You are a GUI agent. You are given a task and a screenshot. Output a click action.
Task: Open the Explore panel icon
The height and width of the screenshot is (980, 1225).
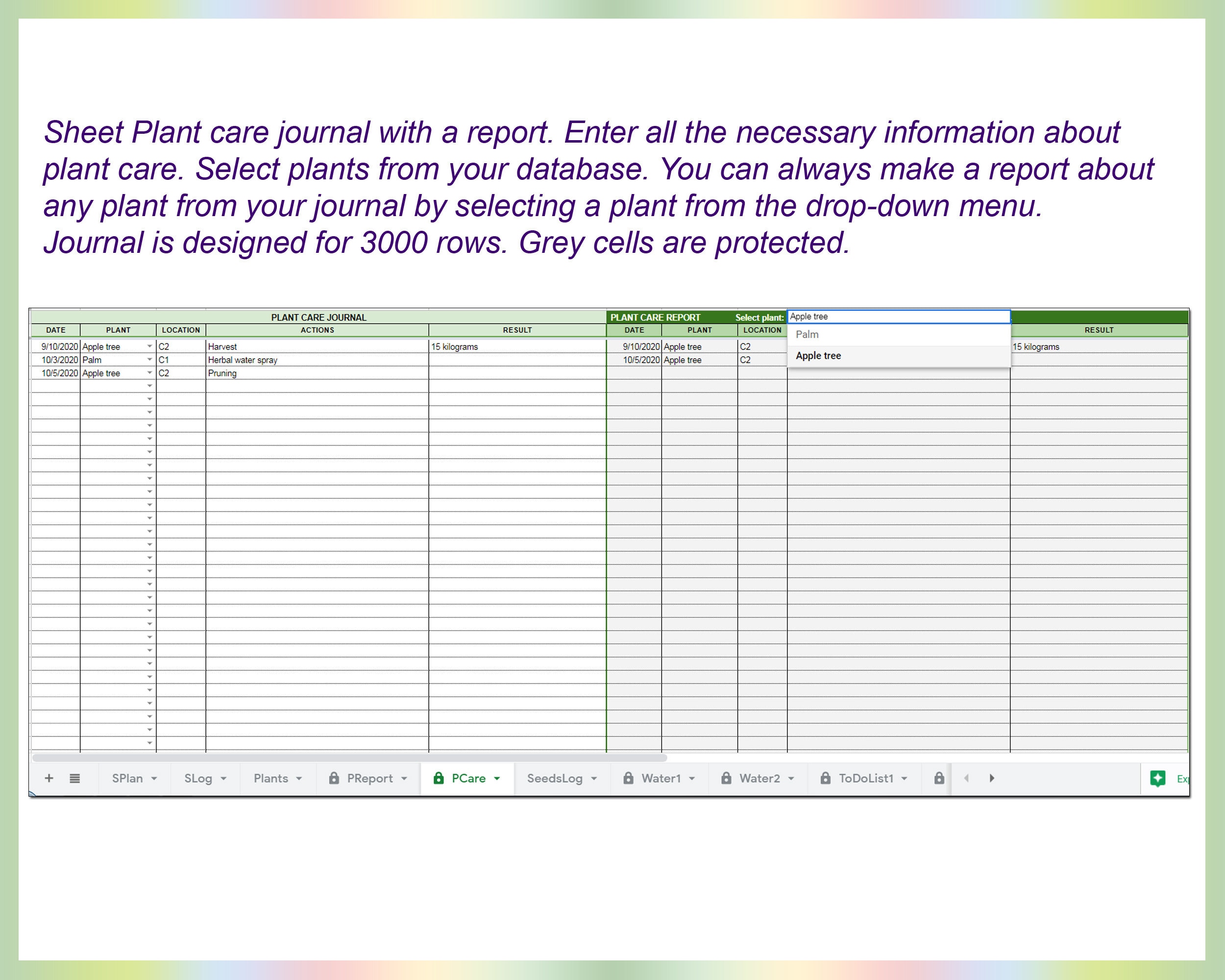click(x=1159, y=778)
